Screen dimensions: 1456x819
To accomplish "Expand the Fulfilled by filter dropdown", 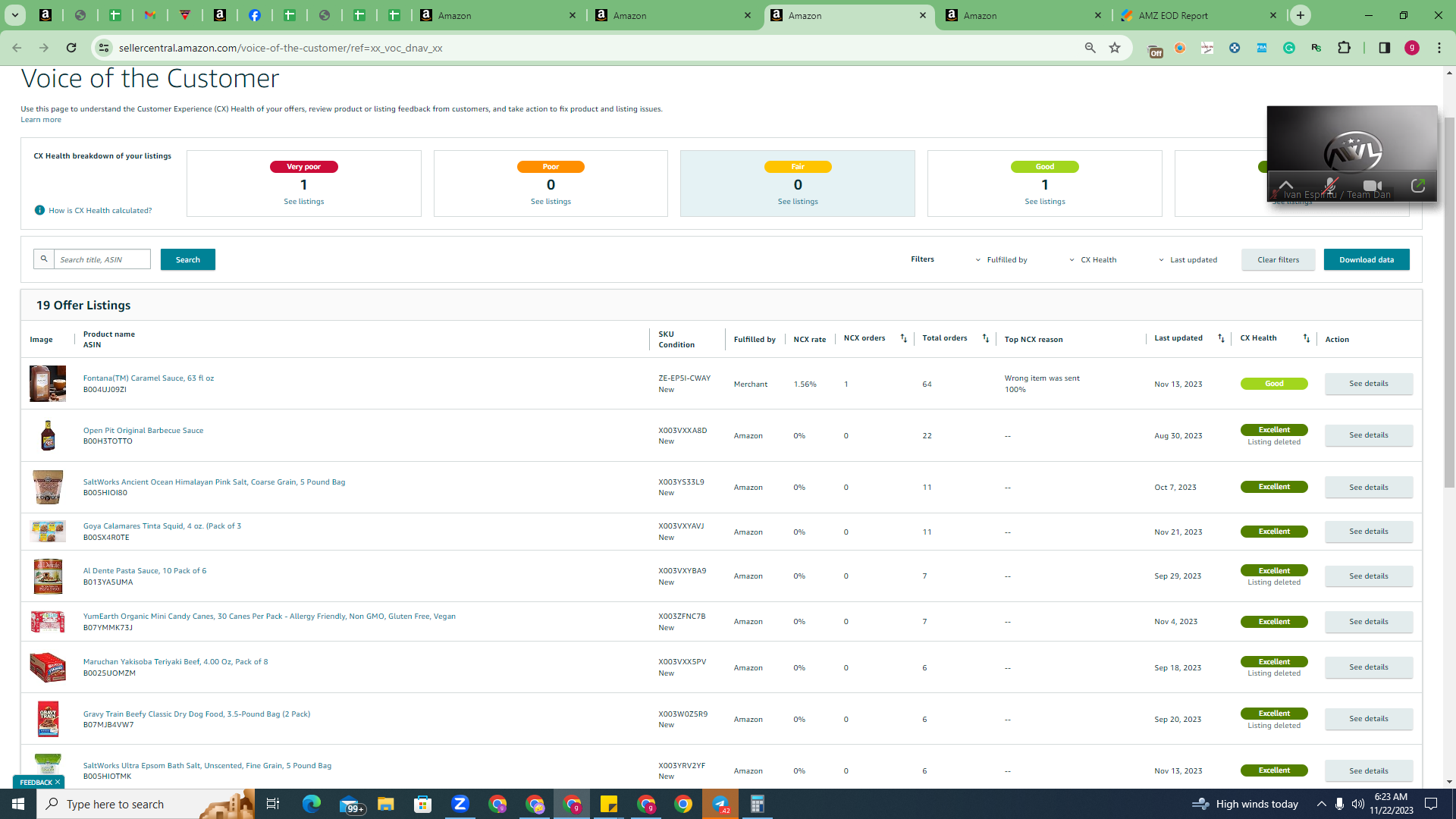I will click(1001, 259).
